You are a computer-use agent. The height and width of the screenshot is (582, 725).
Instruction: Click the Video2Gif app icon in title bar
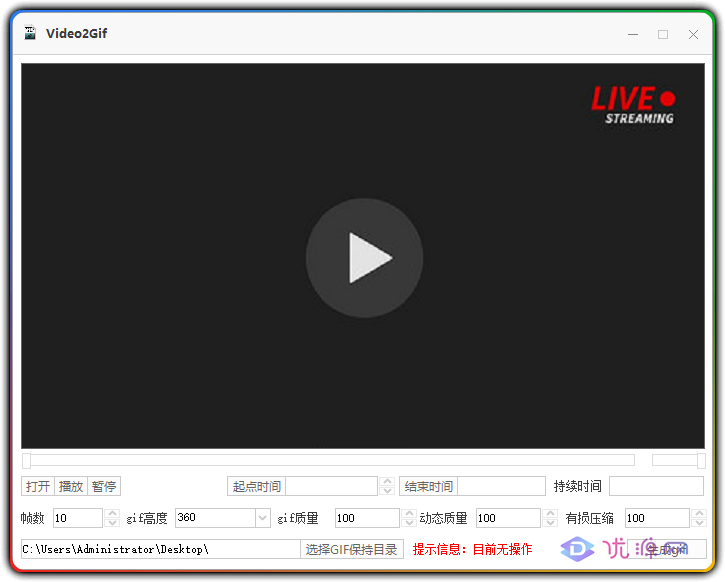click(30, 33)
